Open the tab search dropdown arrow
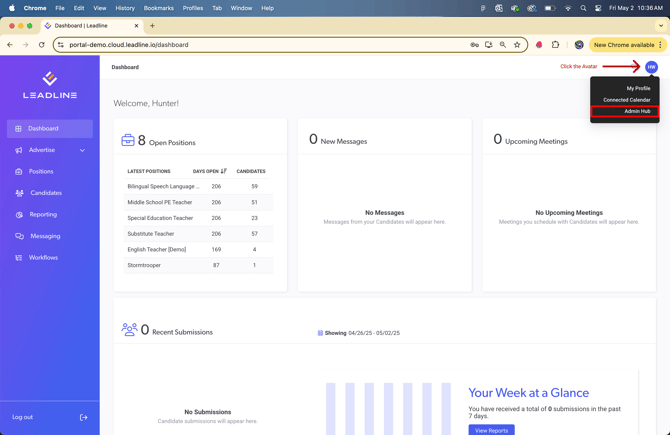Viewport: 670px width, 435px height. click(661, 26)
